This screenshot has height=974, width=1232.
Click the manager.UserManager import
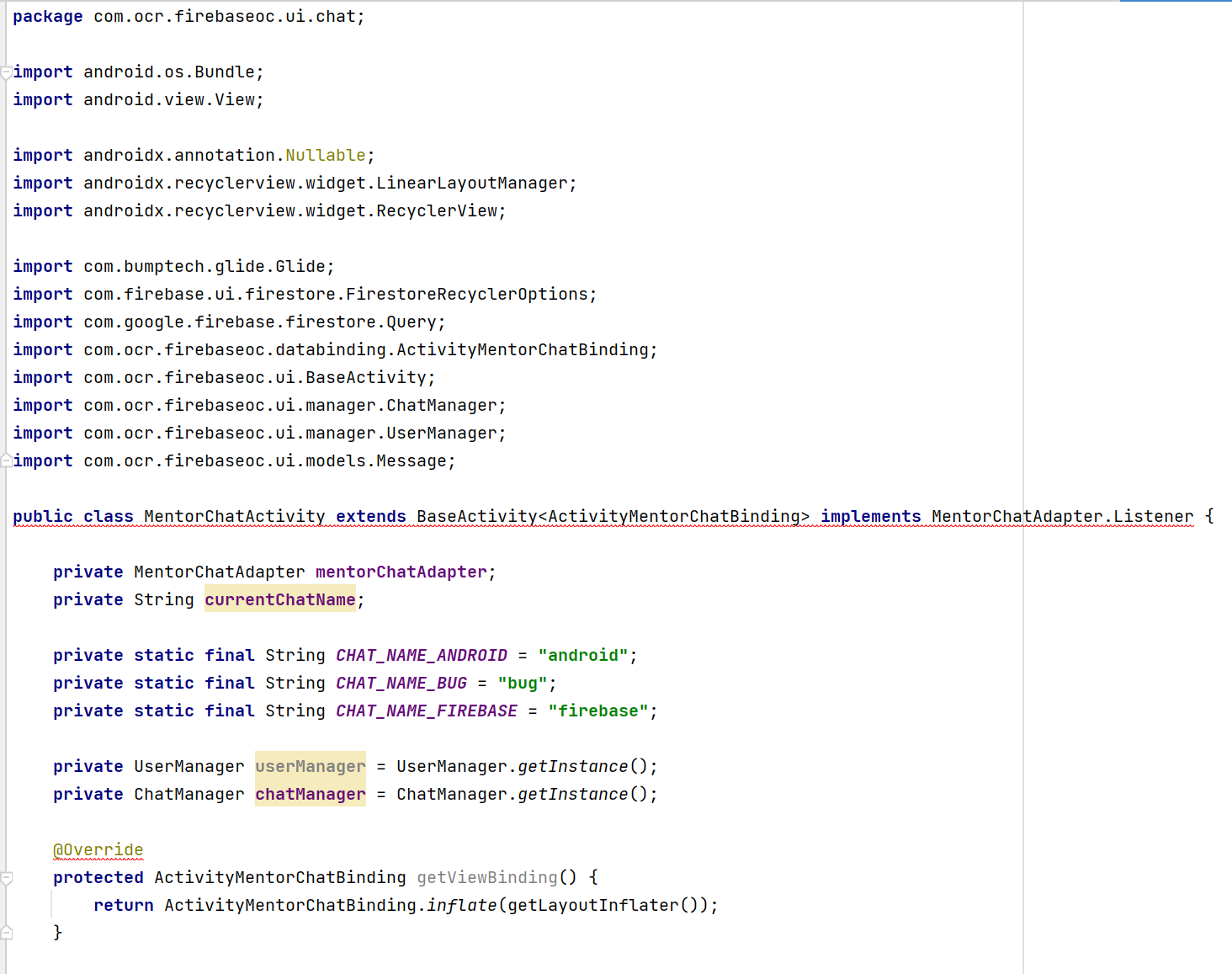260,434
